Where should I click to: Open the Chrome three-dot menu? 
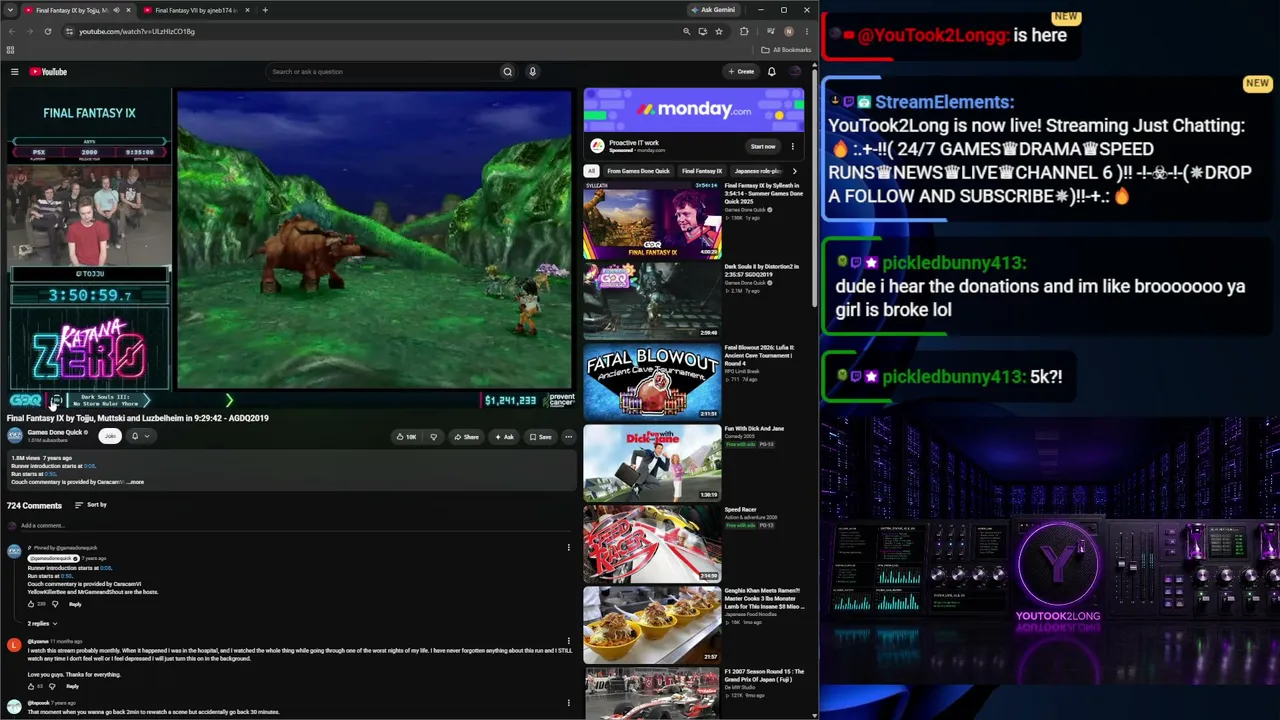pos(806,31)
